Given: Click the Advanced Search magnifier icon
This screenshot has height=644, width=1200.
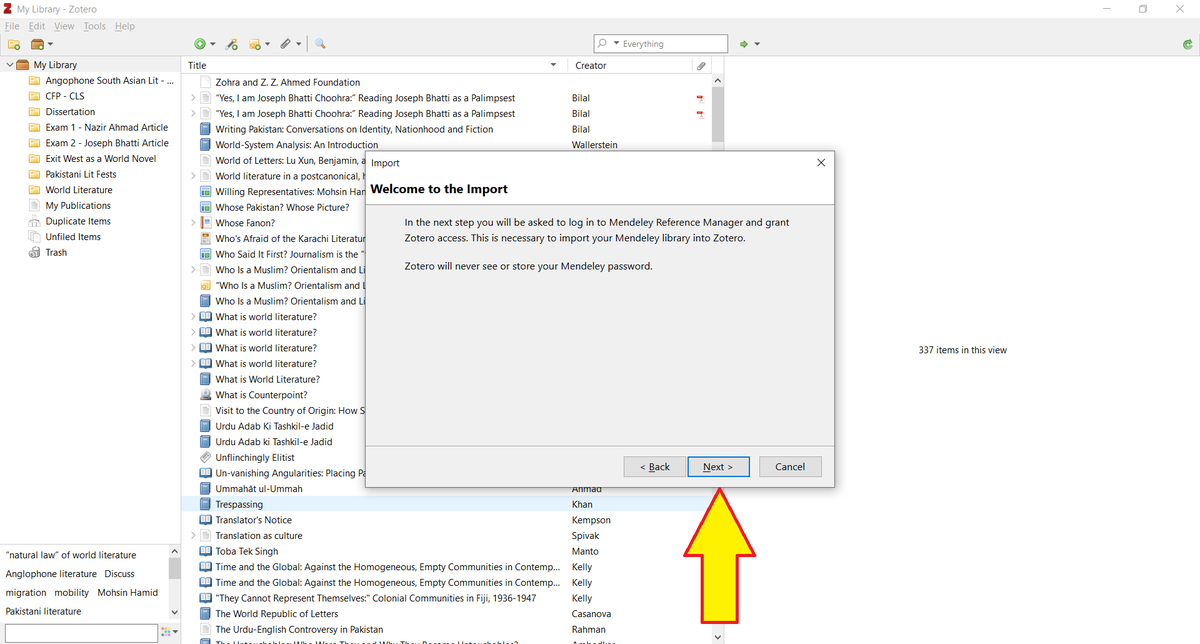Looking at the screenshot, I should (320, 44).
